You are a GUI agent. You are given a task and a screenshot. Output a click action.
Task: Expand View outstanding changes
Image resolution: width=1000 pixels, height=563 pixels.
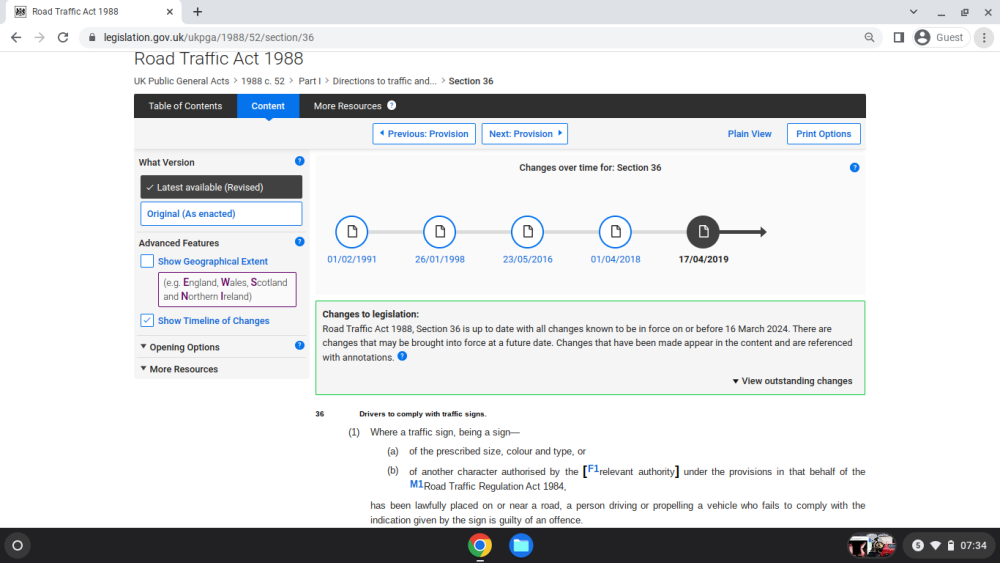792,381
